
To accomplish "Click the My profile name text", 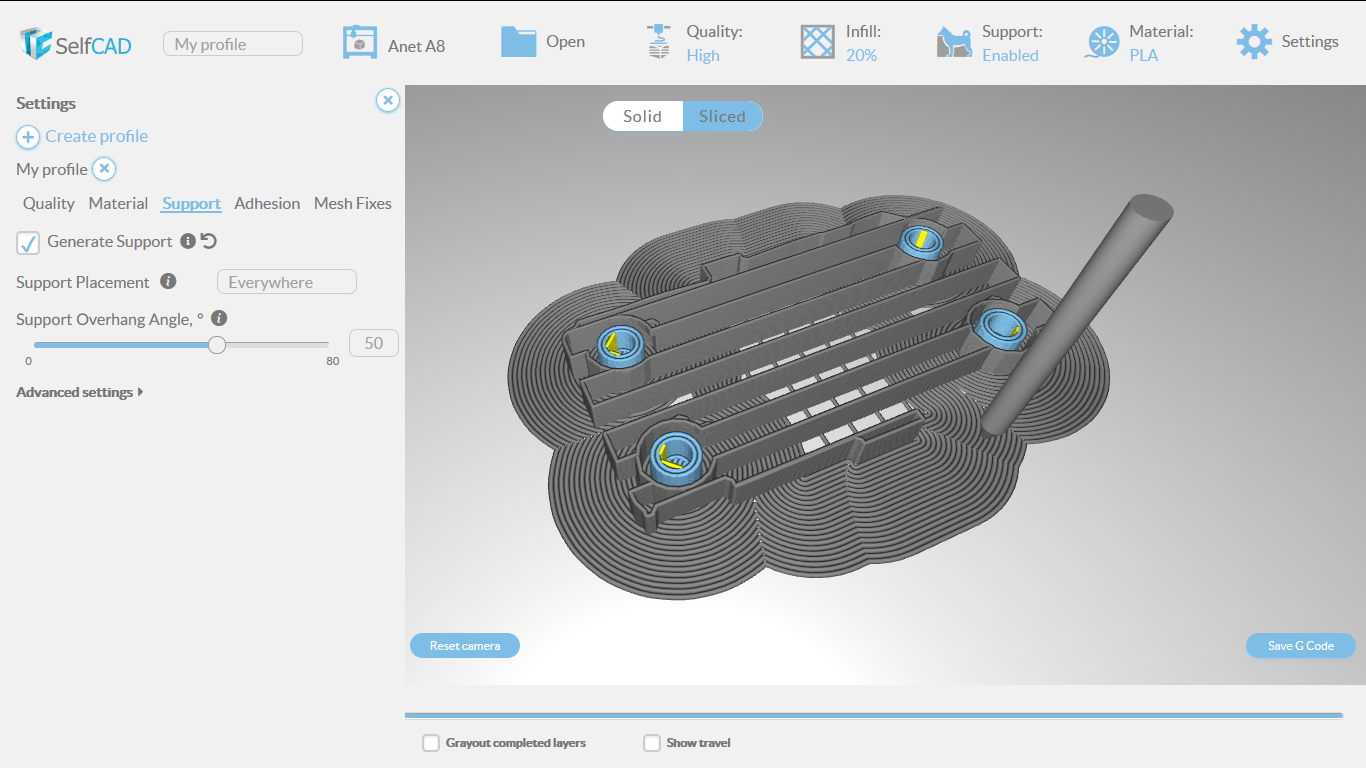I will 52,169.
